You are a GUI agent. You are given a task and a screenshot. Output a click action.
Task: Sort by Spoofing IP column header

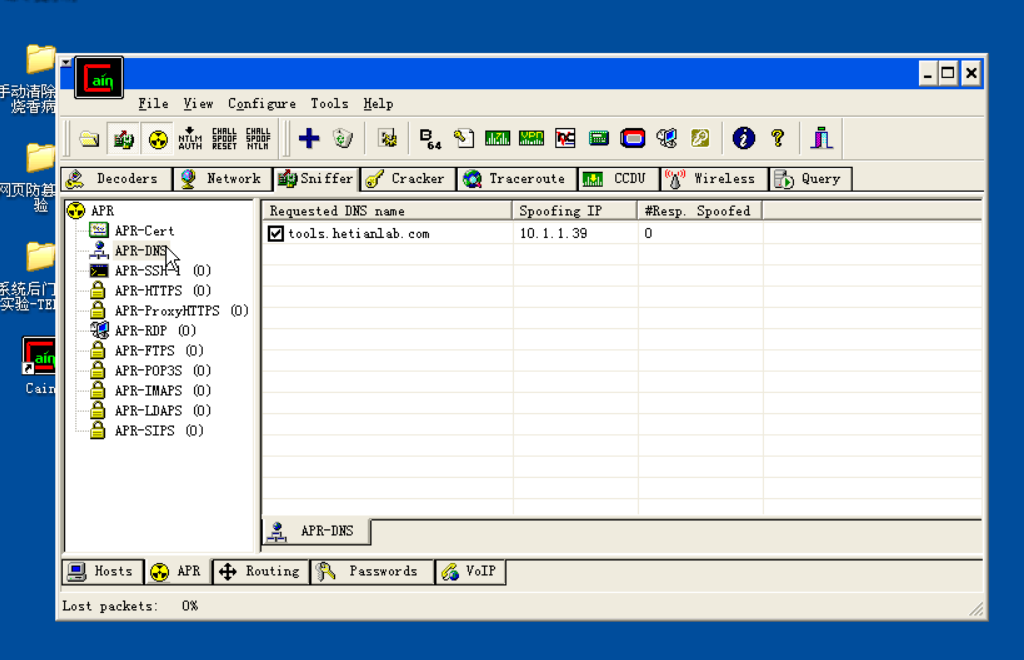coord(575,211)
